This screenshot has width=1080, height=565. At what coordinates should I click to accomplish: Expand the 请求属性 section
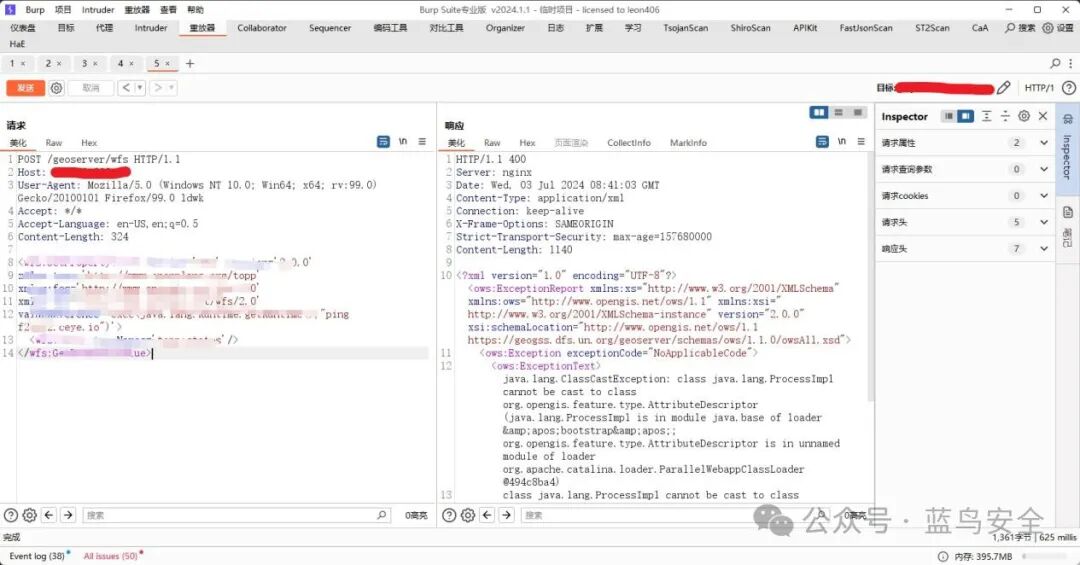pyautogui.click(x=965, y=143)
